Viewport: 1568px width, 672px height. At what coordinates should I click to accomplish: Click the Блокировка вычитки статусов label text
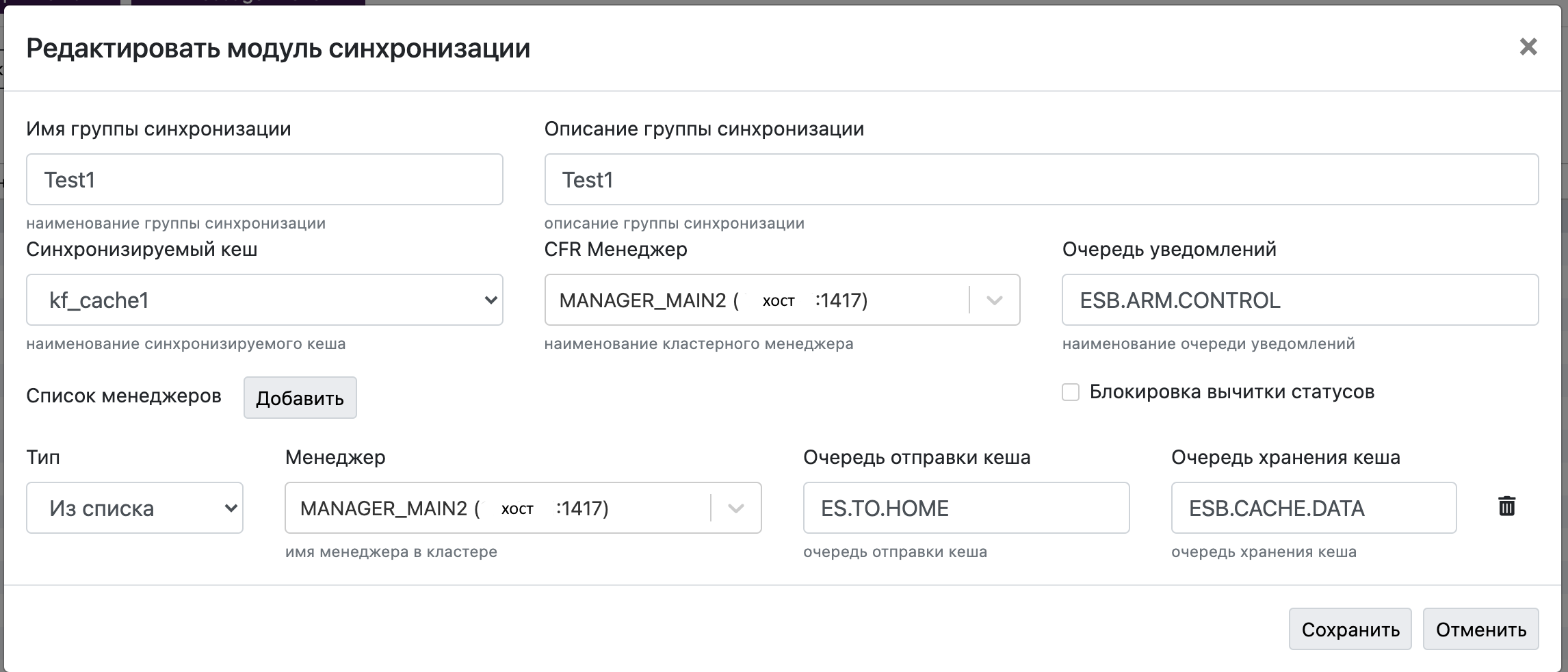tap(1231, 392)
